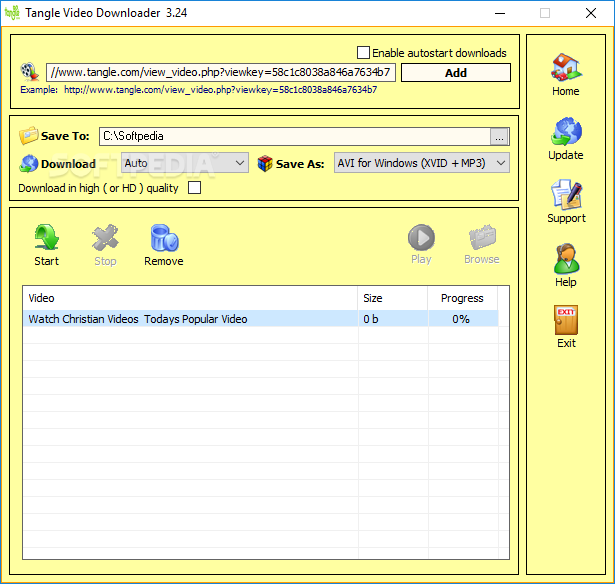615x584 pixels.
Task: Click the Update globe icon
Action: pos(566,131)
